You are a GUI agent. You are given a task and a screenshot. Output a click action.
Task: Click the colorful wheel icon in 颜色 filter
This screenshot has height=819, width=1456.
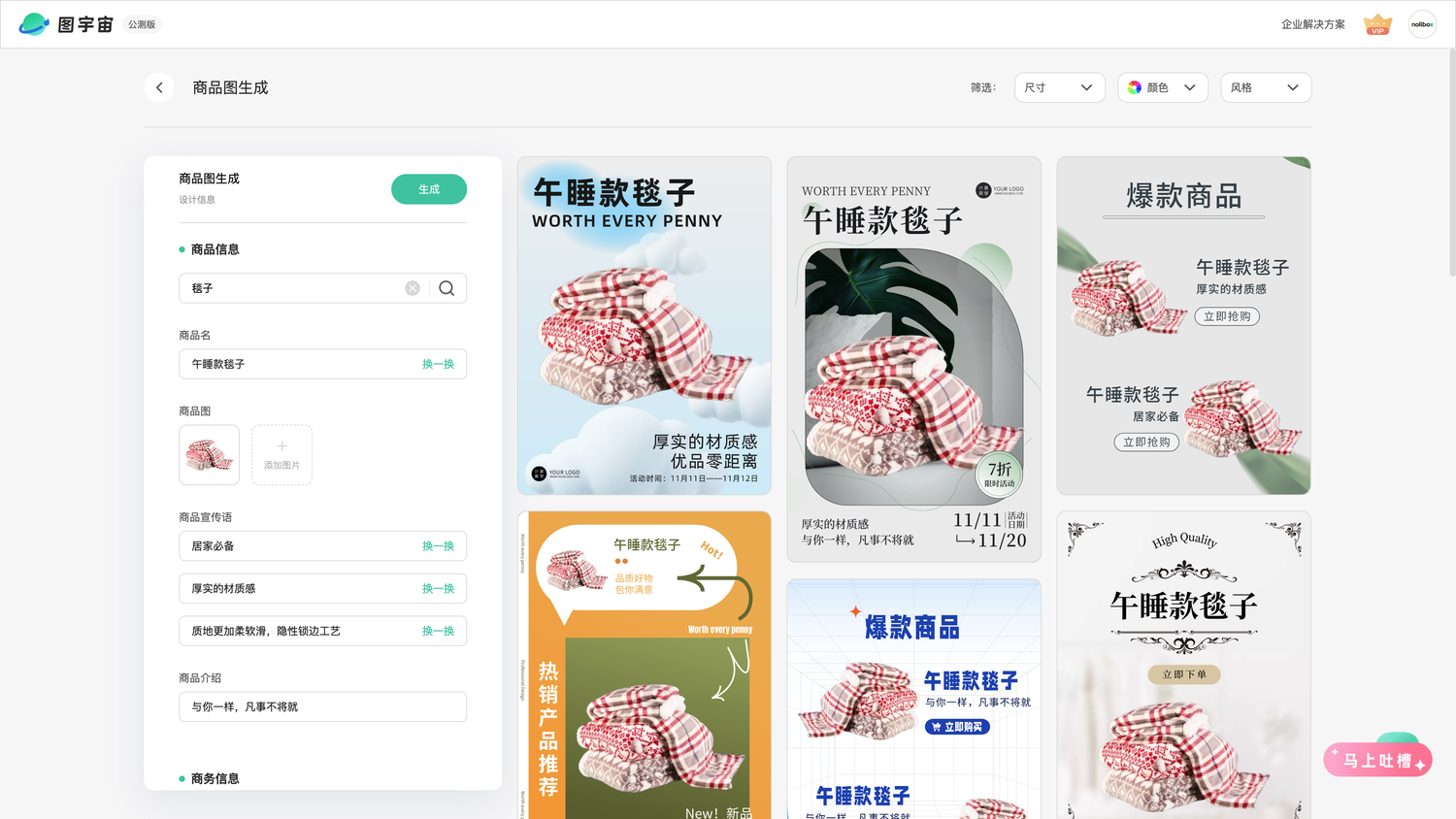click(1135, 87)
